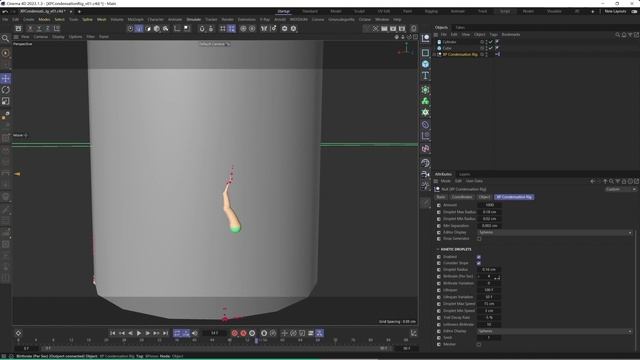Switch to the Objects tab
640x360 pixels.
tap(441, 27)
